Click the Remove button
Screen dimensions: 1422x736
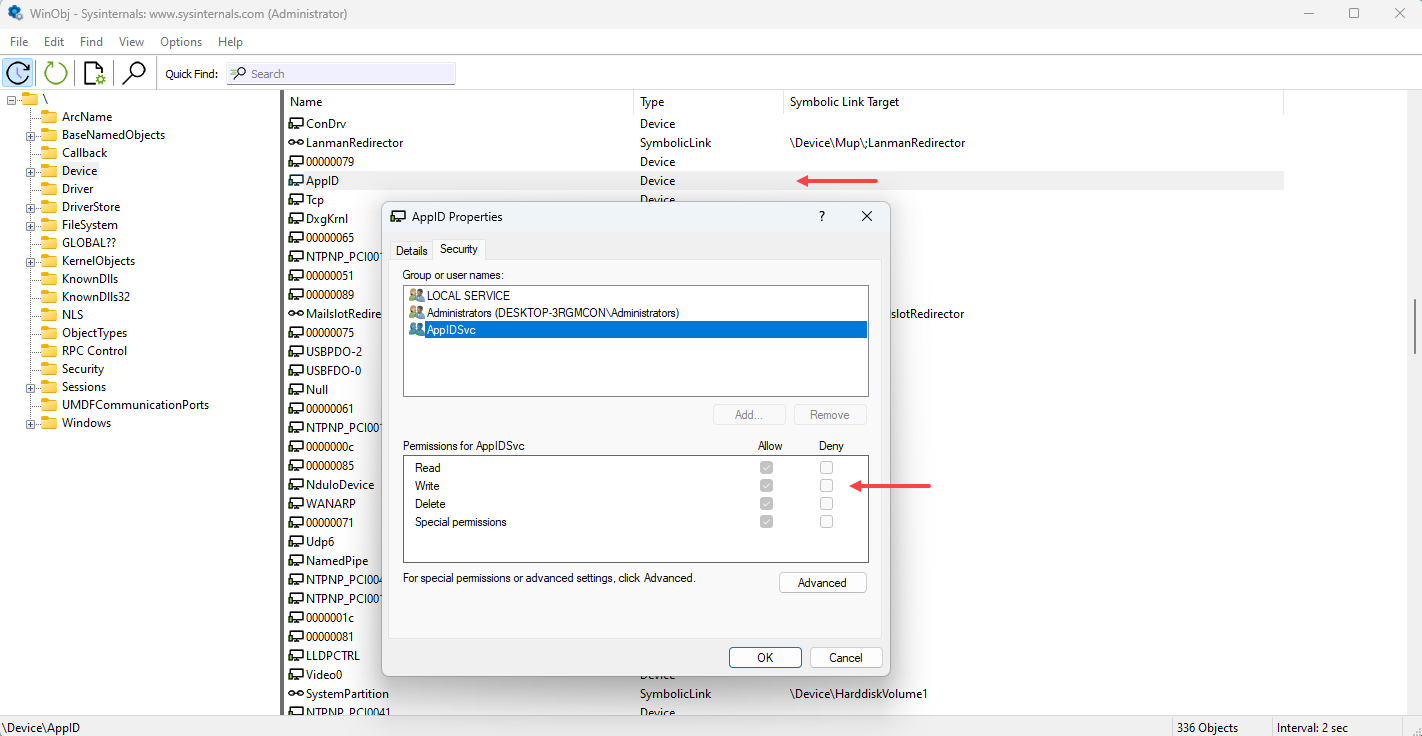tap(830, 415)
